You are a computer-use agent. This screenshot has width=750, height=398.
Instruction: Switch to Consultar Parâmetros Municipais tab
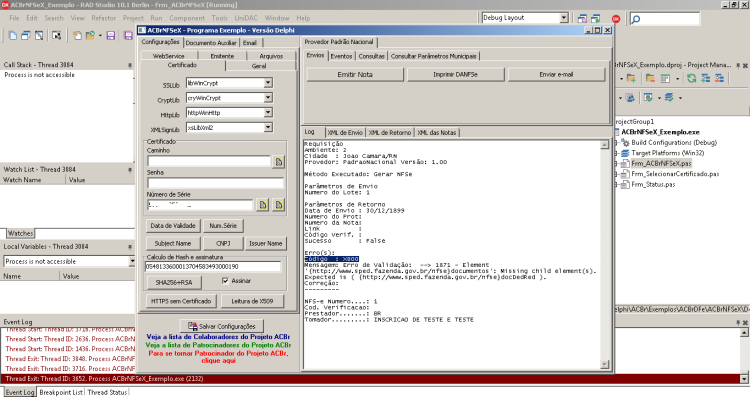[433, 56]
